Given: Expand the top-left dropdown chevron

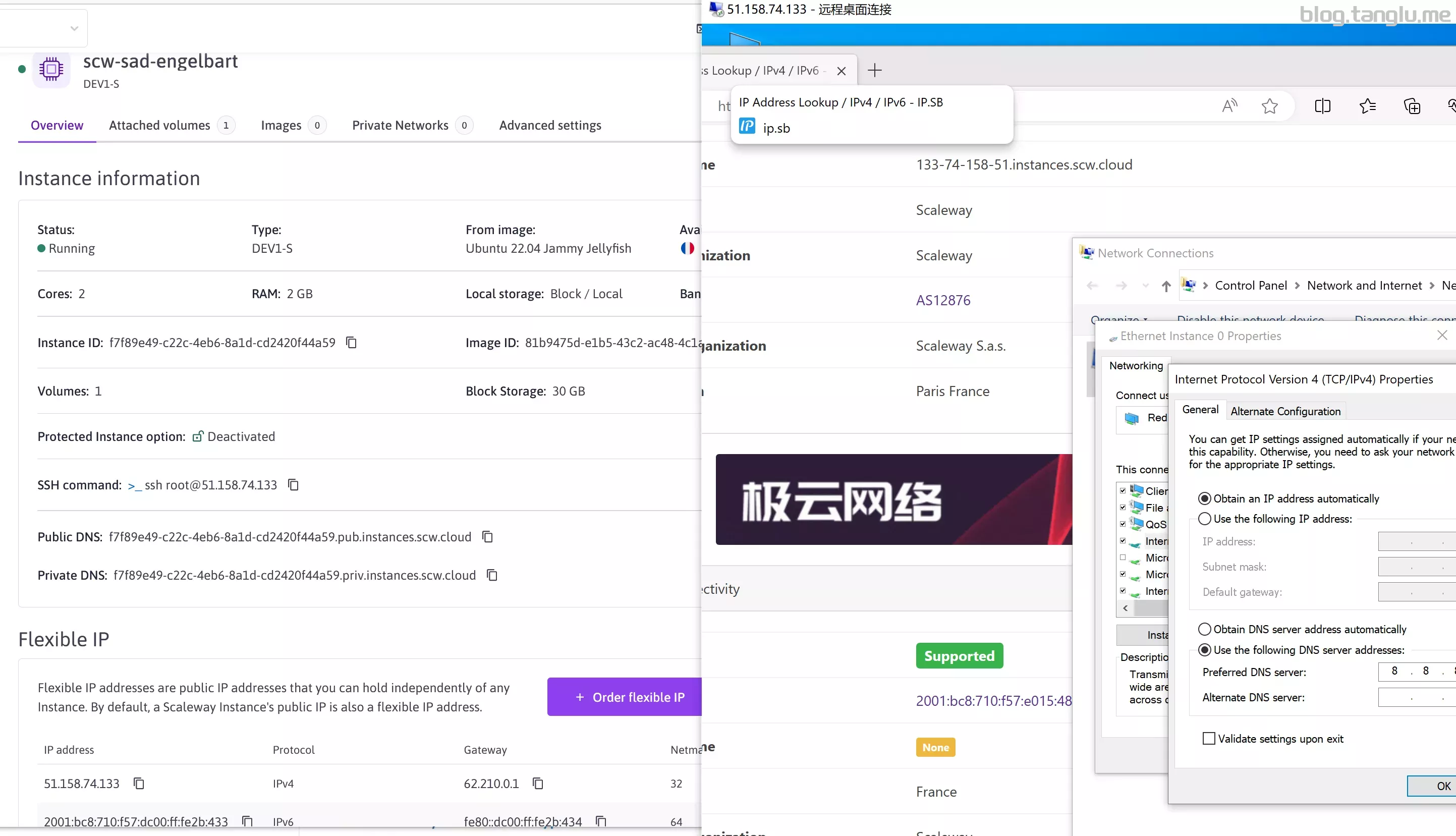Looking at the screenshot, I should [74, 28].
